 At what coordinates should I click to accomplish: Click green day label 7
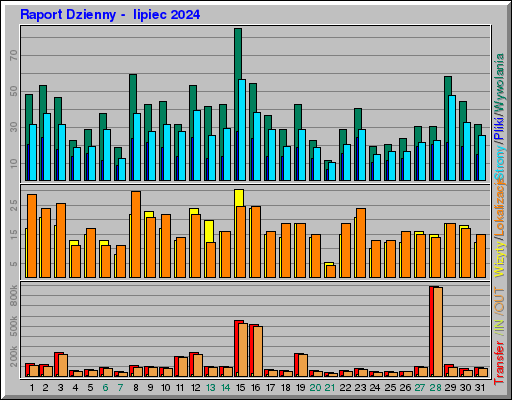pos(120,388)
